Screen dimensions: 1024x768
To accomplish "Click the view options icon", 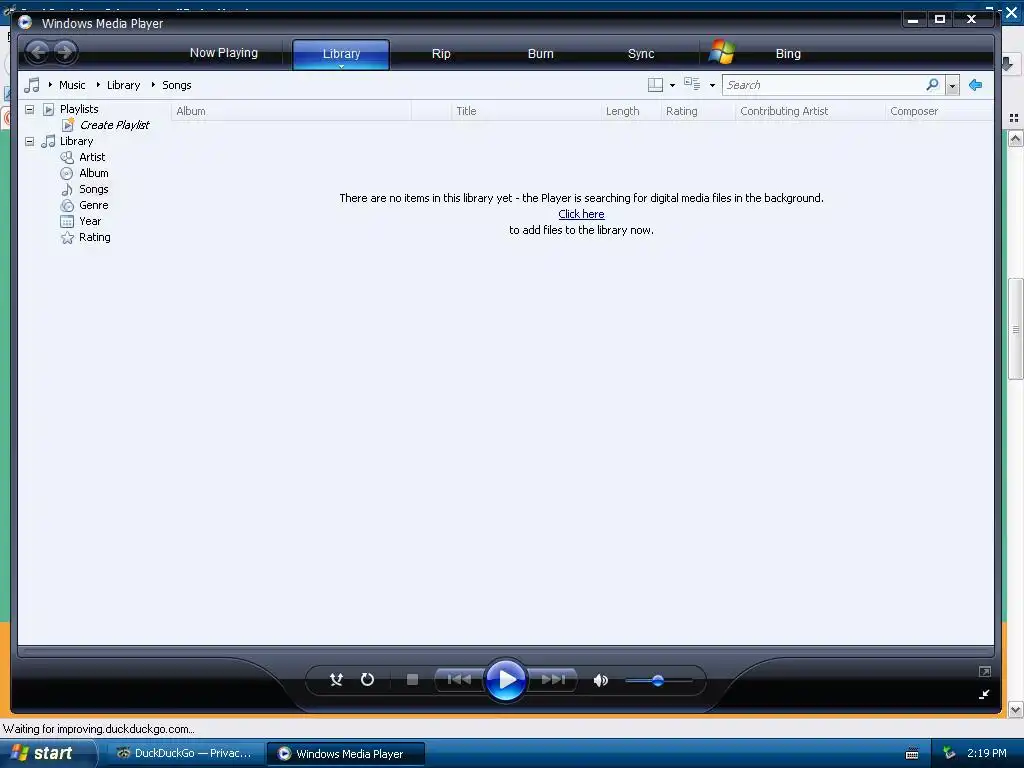I will [x=692, y=84].
